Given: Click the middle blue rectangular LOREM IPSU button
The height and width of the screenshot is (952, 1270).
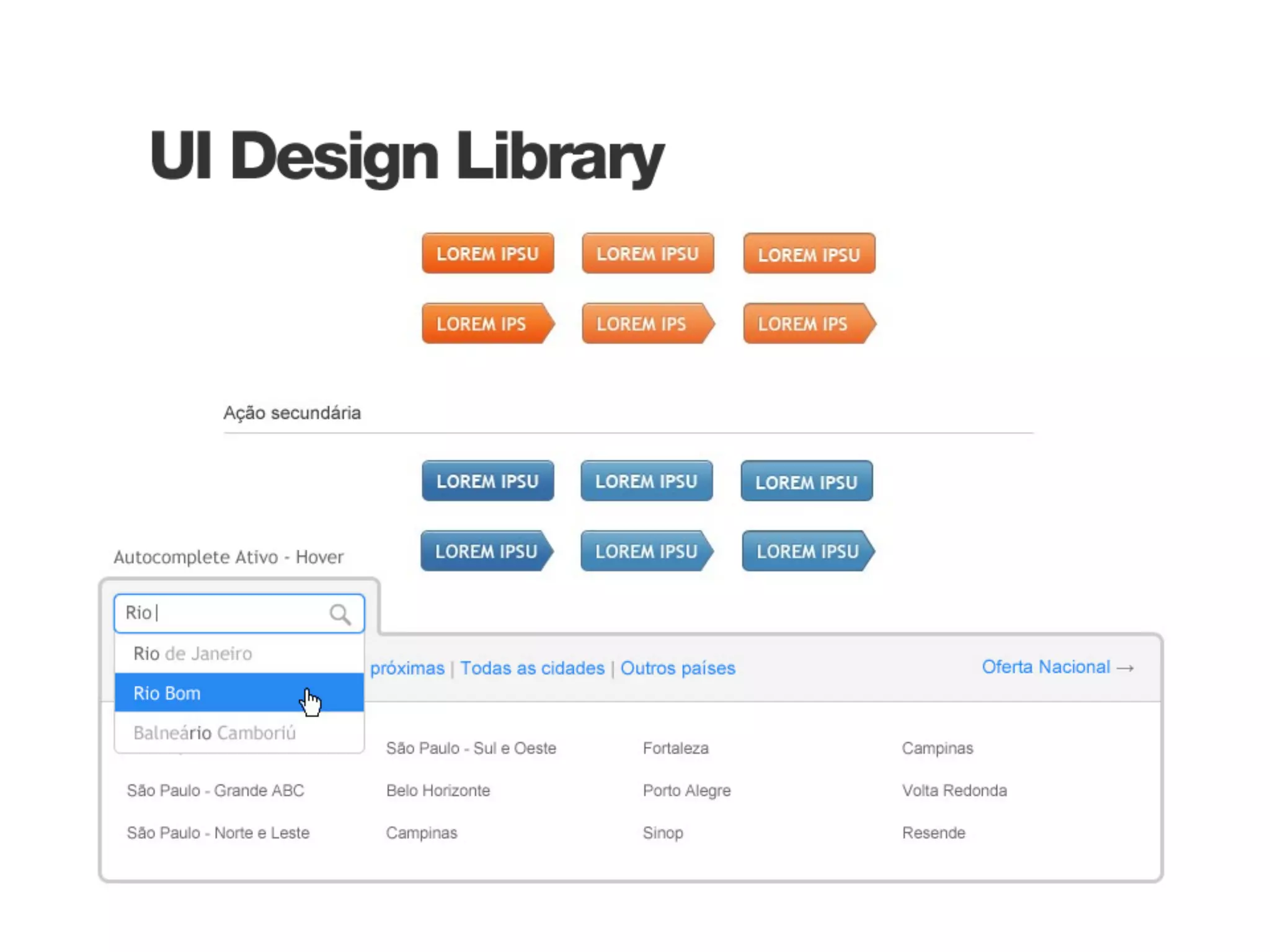Looking at the screenshot, I should 646,481.
